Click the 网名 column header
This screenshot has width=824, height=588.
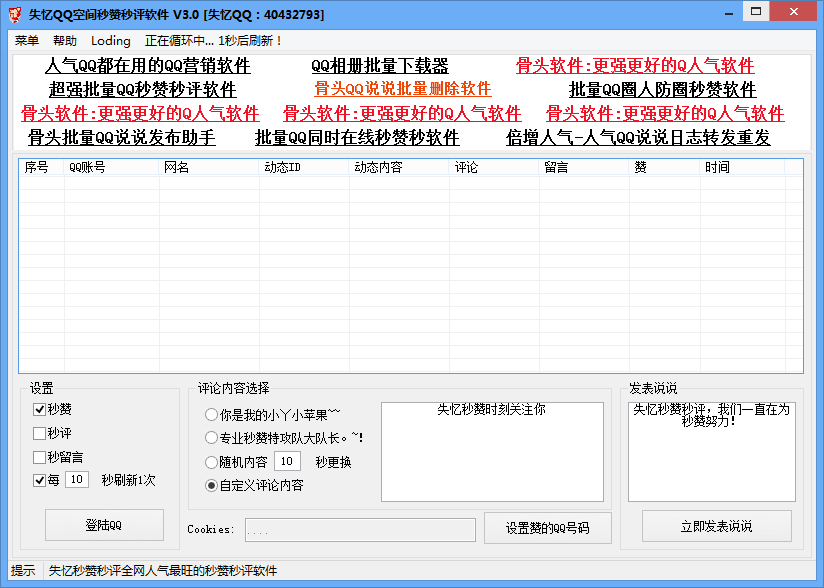click(x=209, y=167)
